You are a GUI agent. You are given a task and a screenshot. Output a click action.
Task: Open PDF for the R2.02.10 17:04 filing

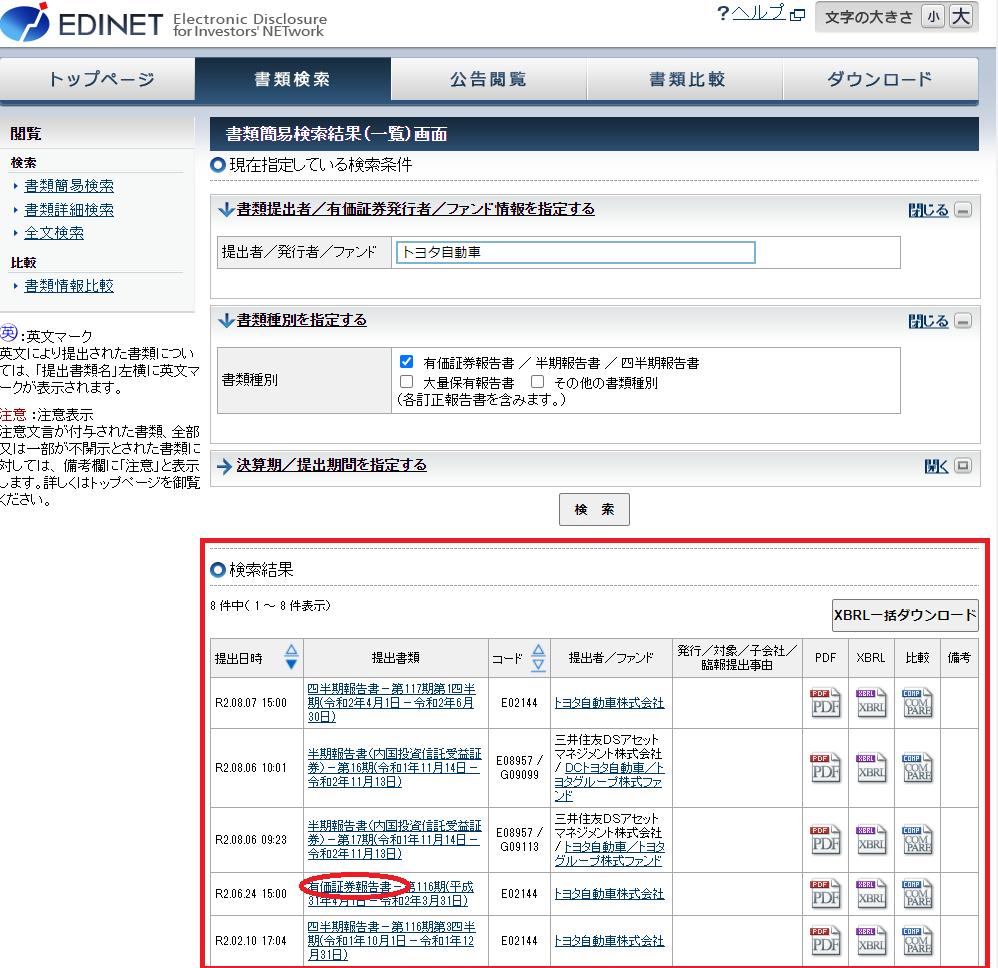825,941
